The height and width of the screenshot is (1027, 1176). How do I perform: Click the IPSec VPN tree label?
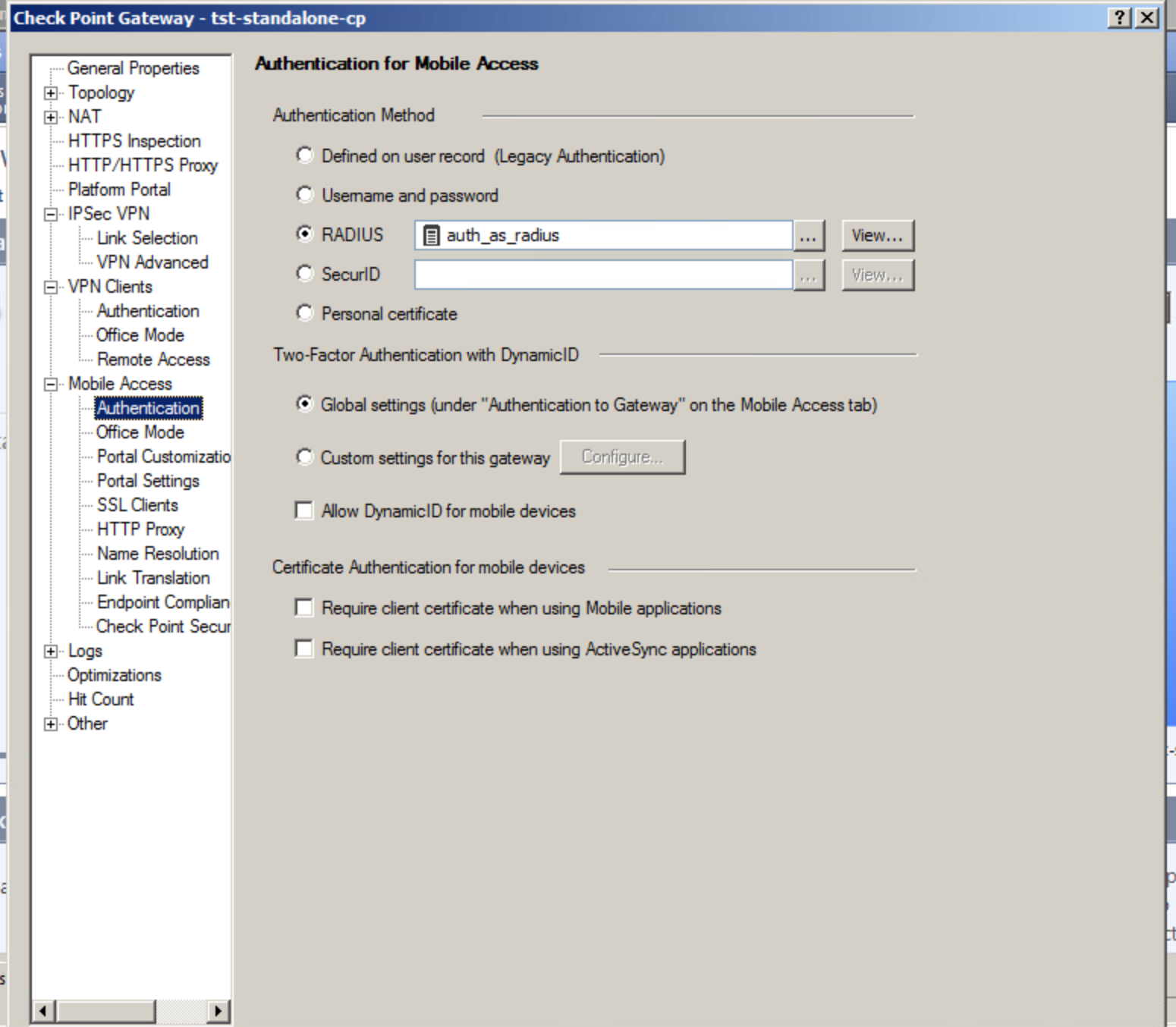[108, 214]
